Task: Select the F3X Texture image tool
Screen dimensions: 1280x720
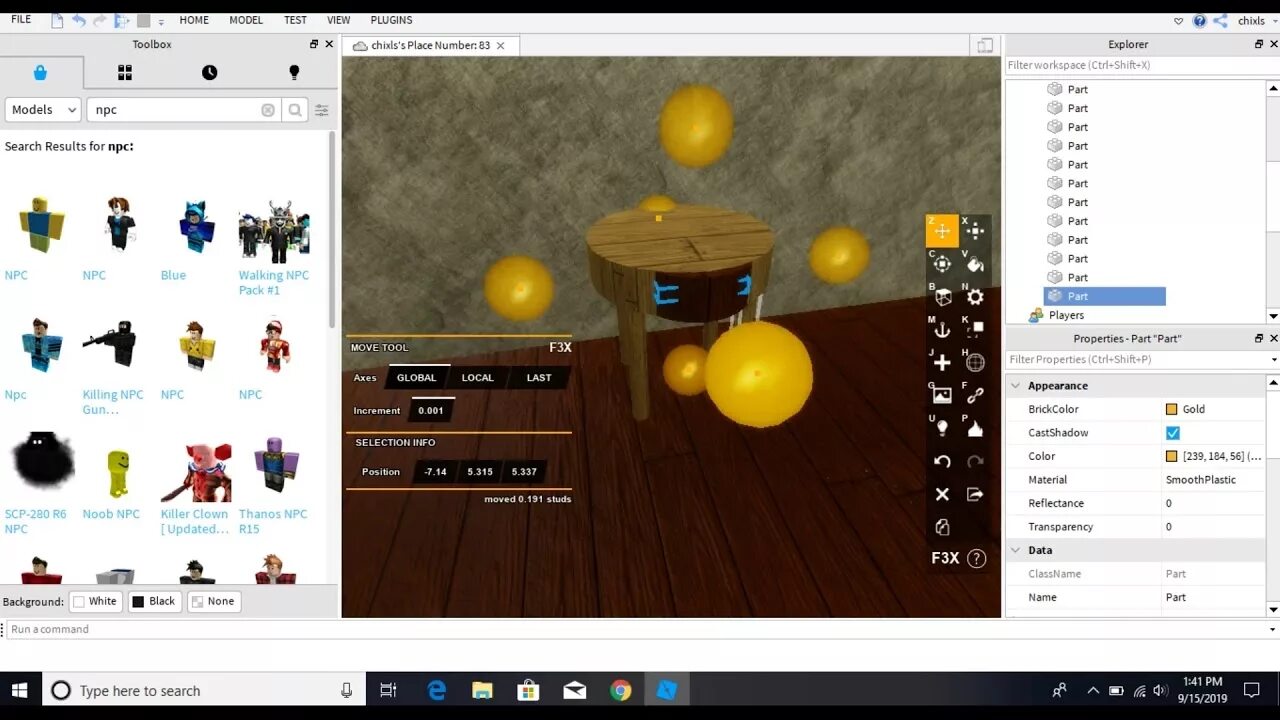Action: (x=942, y=395)
